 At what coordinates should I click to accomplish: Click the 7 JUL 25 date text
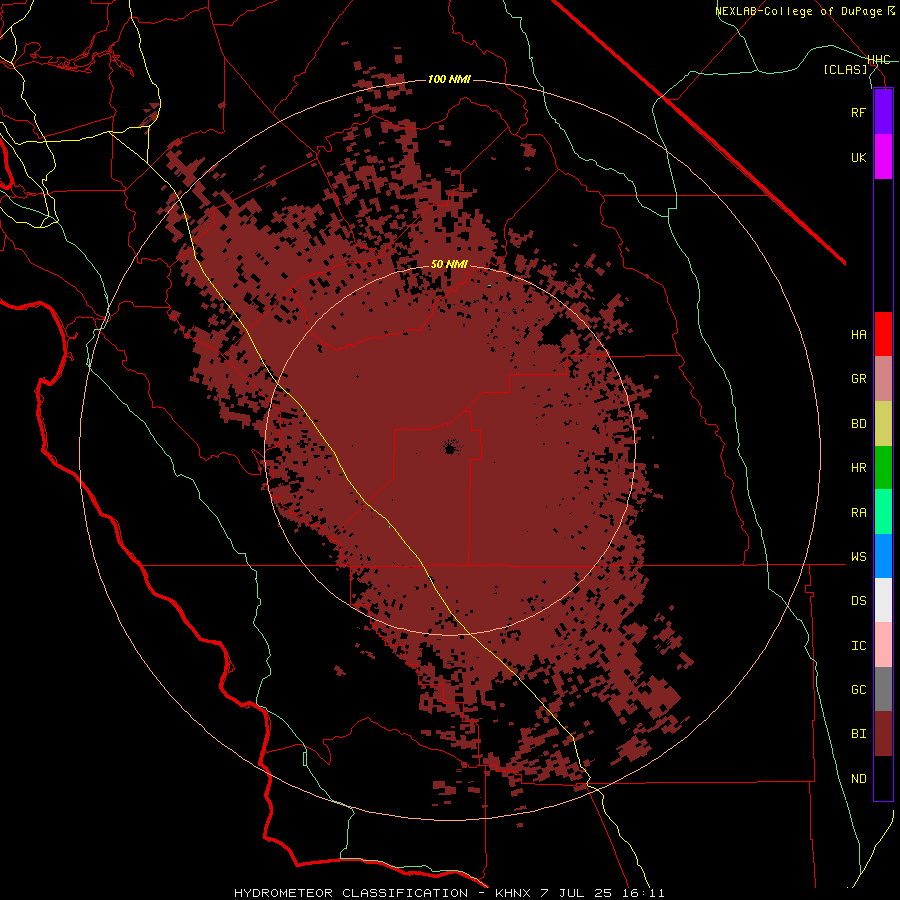tap(578, 893)
